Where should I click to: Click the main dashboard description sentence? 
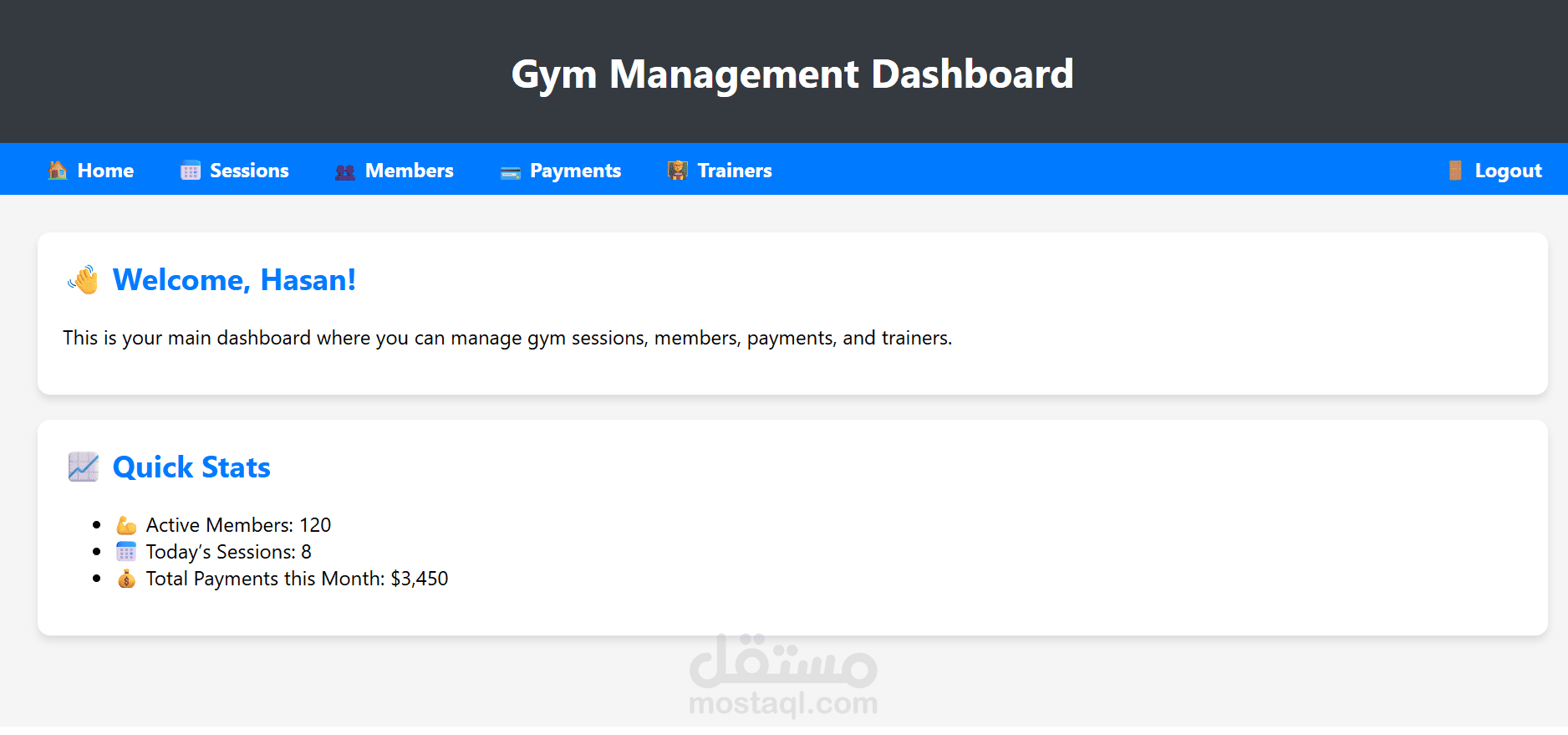[507, 338]
